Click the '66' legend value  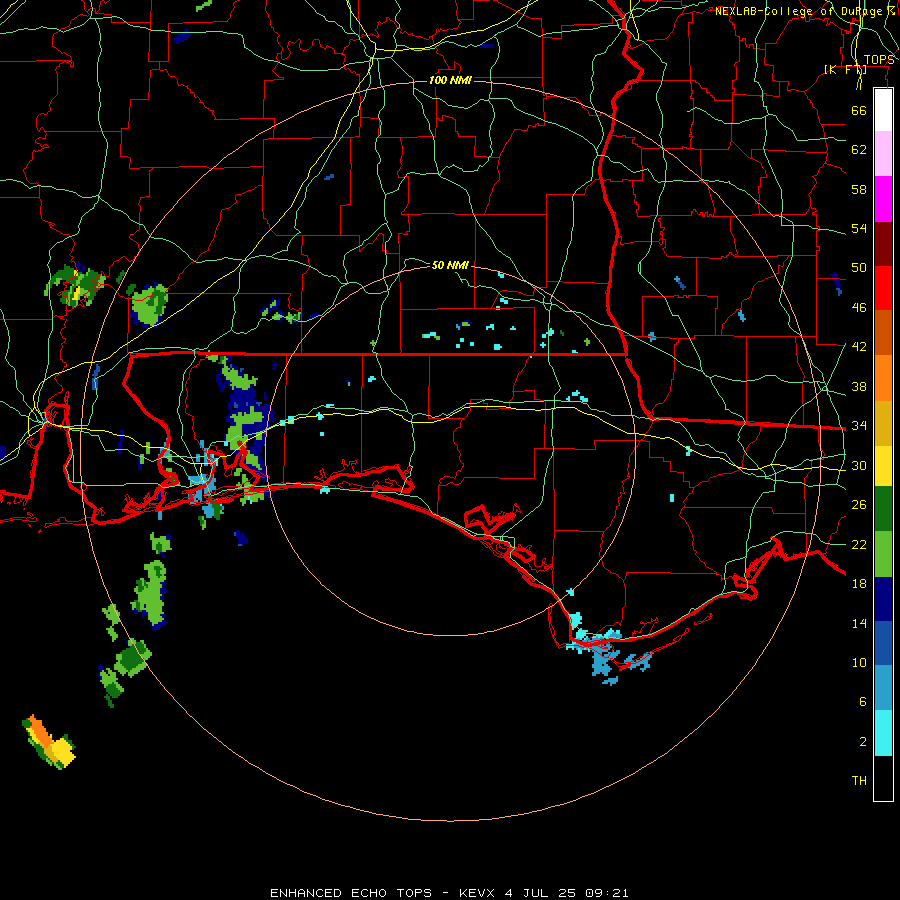click(x=859, y=110)
